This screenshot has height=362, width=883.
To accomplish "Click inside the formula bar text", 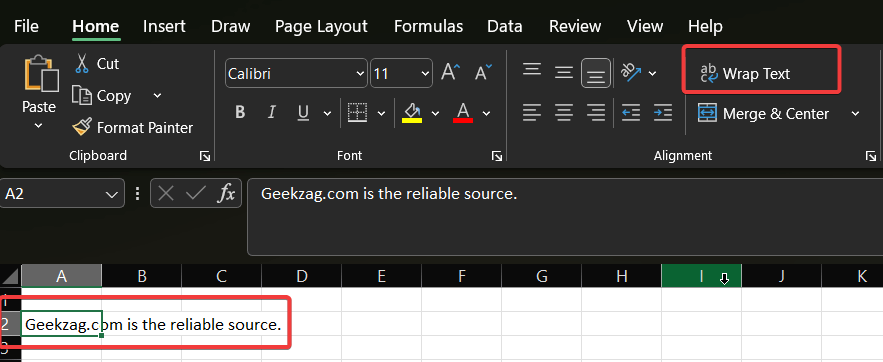I will [389, 194].
